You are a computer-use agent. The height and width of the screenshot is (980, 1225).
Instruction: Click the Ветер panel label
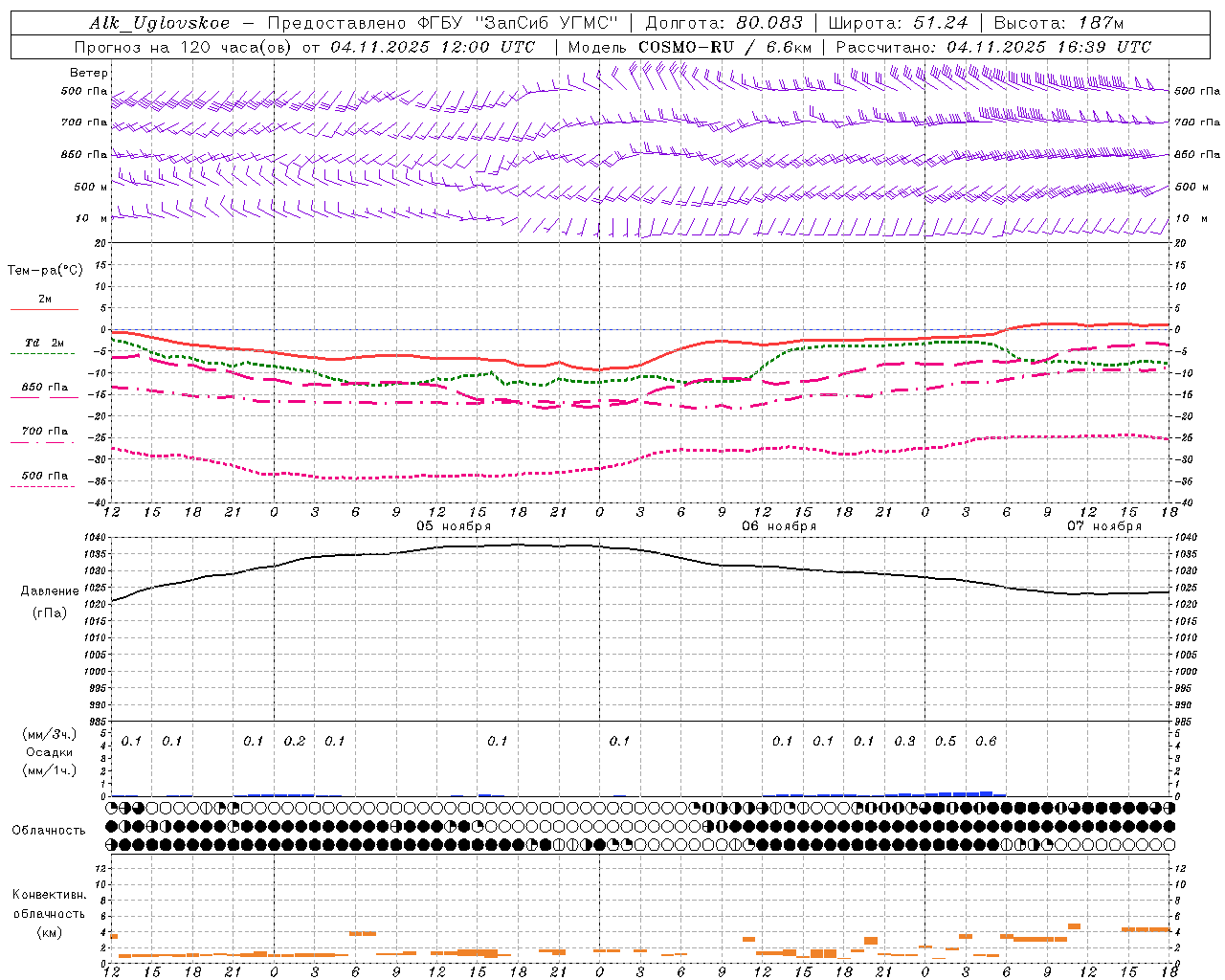pos(89,73)
